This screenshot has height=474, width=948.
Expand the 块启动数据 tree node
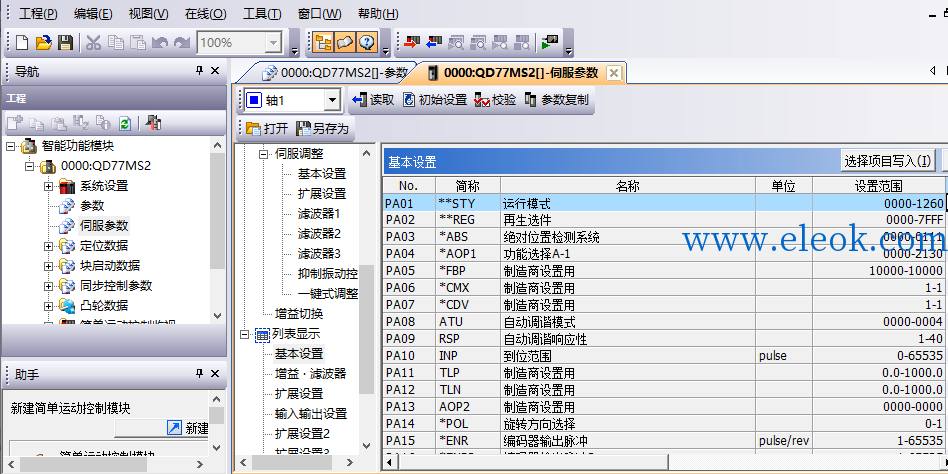[48, 265]
